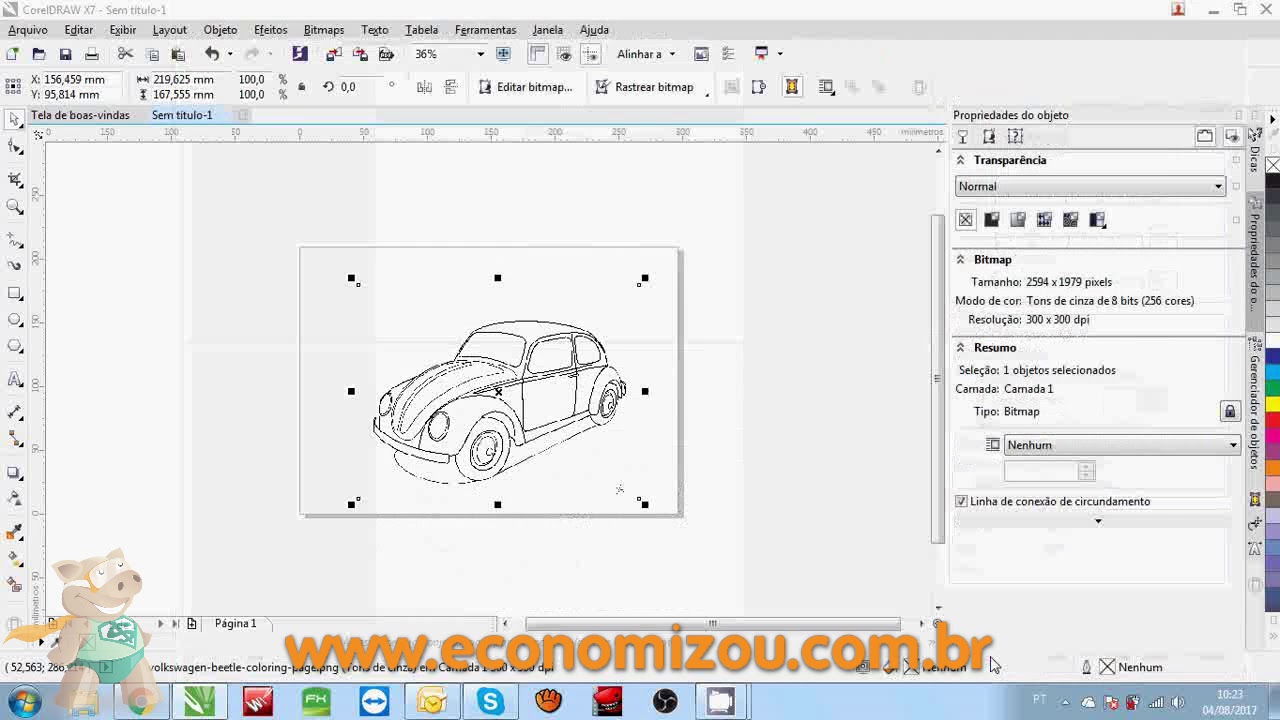Toggle scroll/tabs mode in properties docker

point(1205,136)
